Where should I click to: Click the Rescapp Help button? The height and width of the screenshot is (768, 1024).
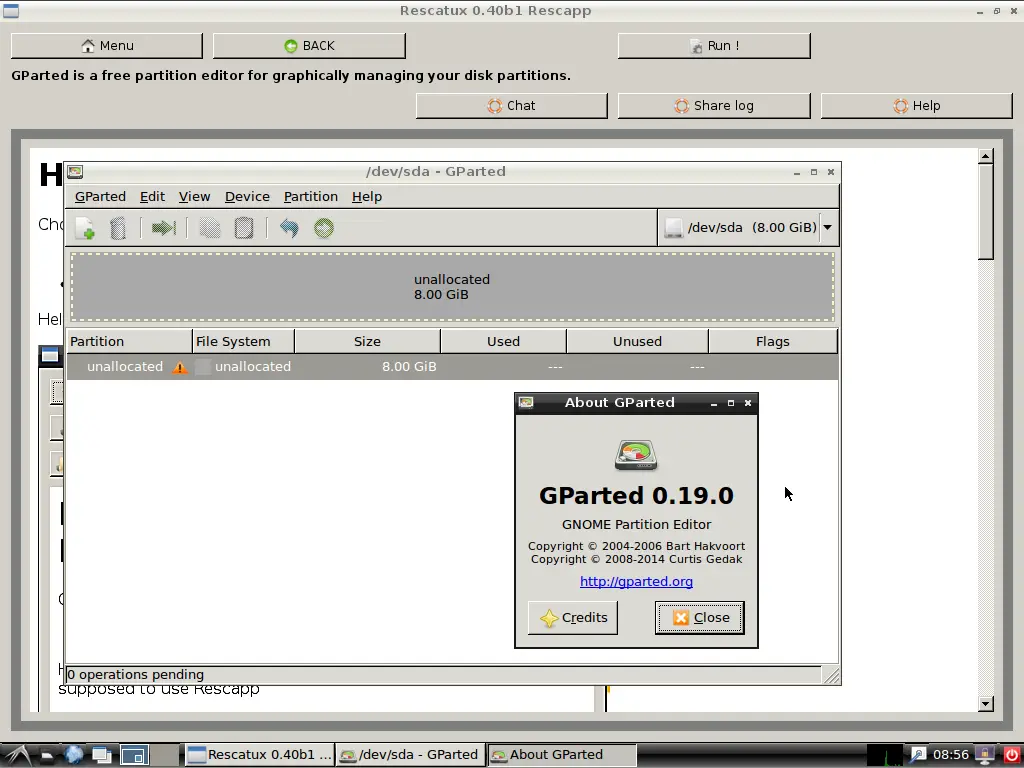click(x=916, y=106)
